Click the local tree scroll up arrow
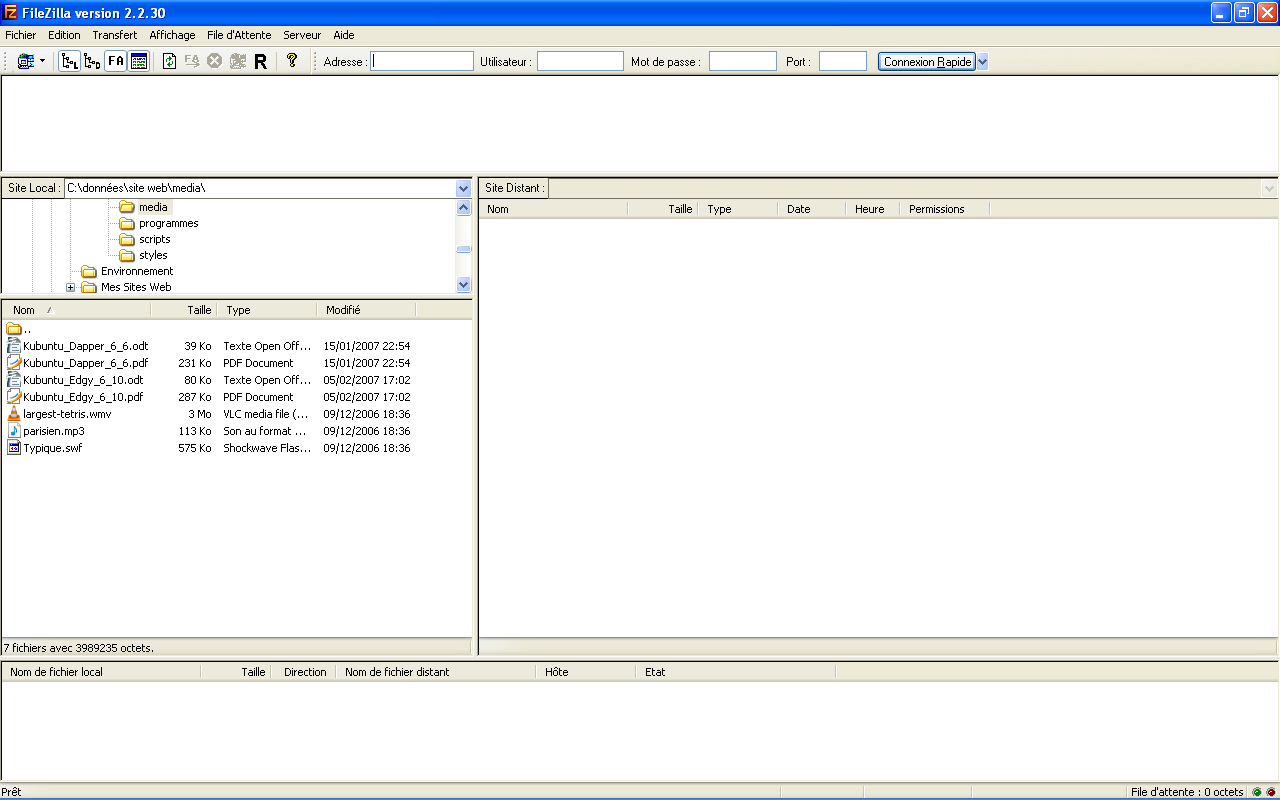Viewport: 1280px width, 800px height. 463,208
